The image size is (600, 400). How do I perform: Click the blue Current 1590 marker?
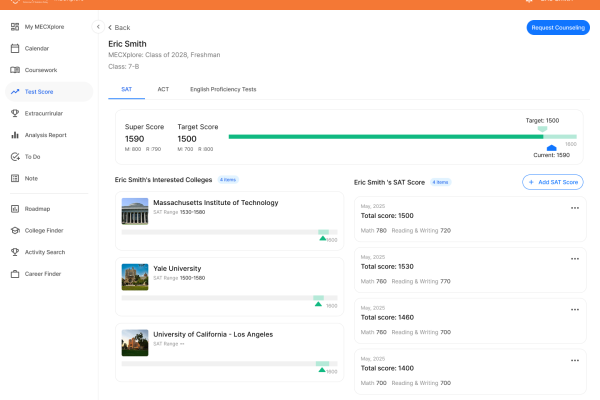pos(551,148)
